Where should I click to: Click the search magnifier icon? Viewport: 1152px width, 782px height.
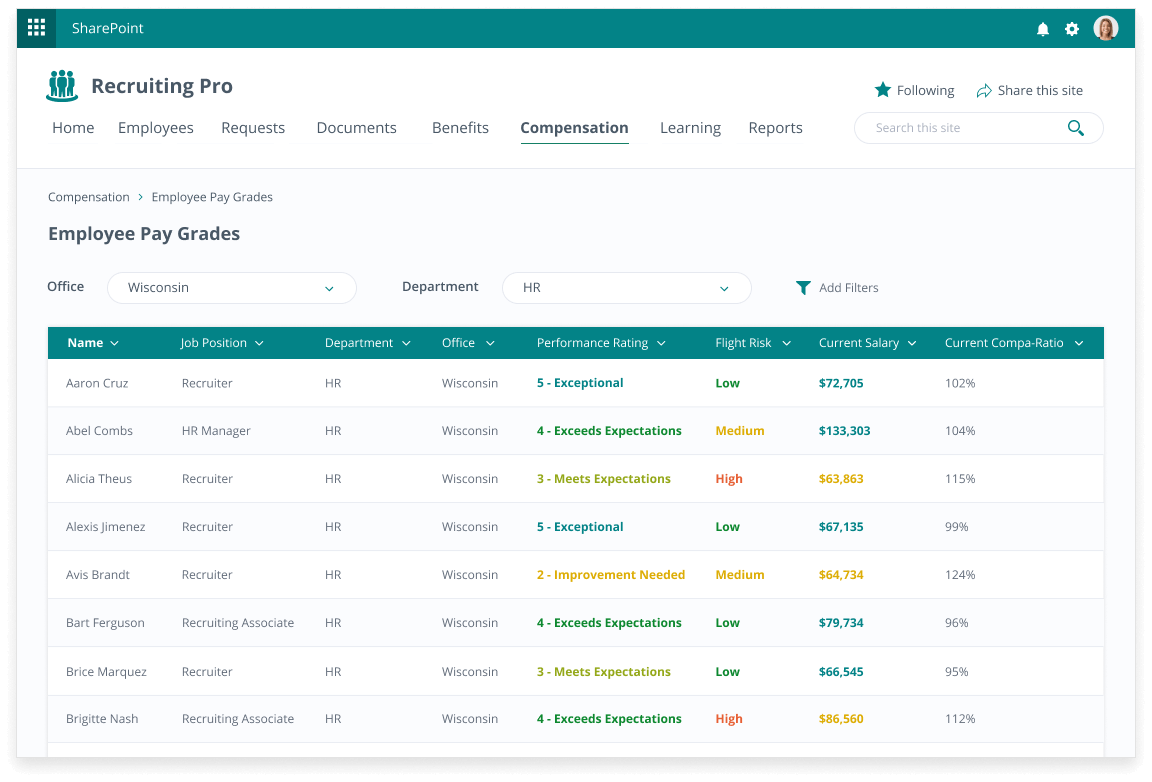click(1076, 128)
